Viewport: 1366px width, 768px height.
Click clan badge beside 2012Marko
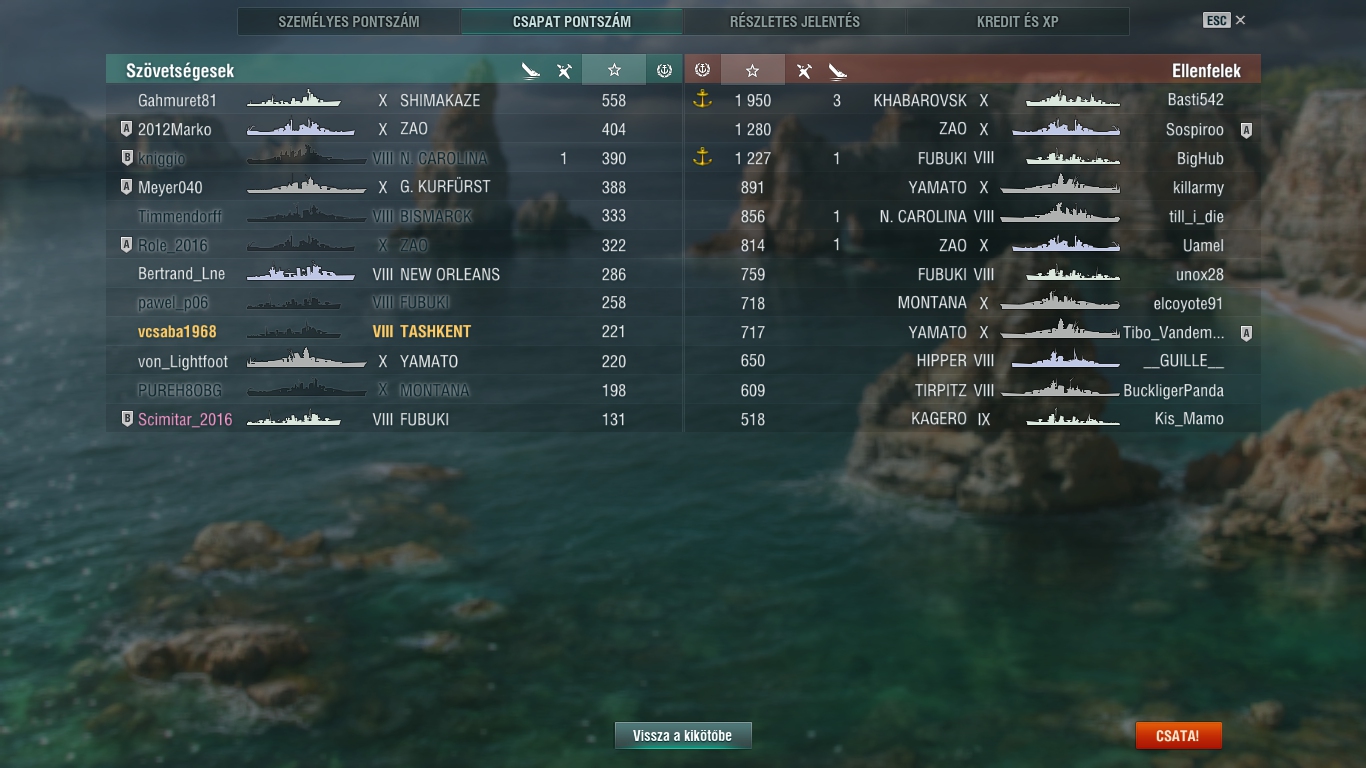(x=126, y=129)
